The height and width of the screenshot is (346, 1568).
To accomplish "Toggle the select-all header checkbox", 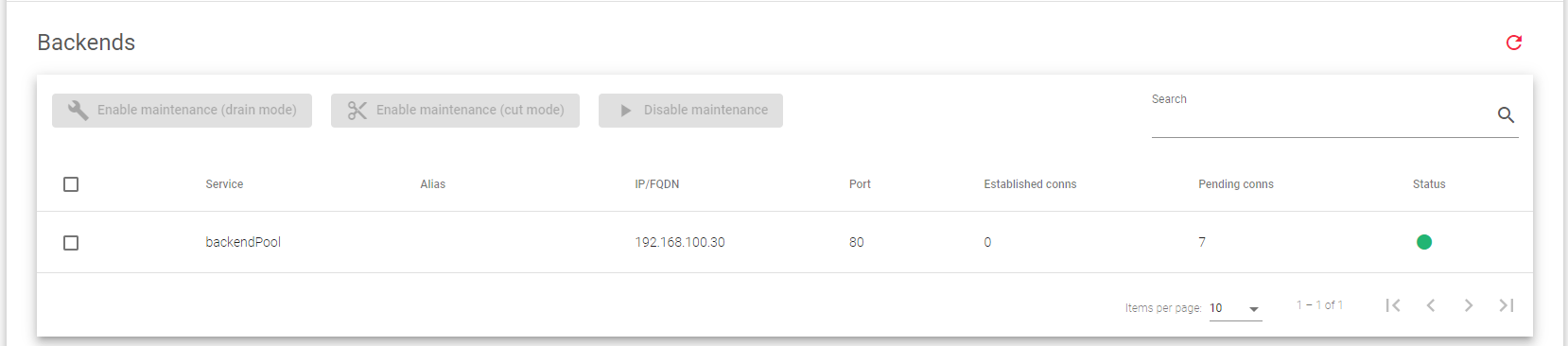I will [x=71, y=184].
